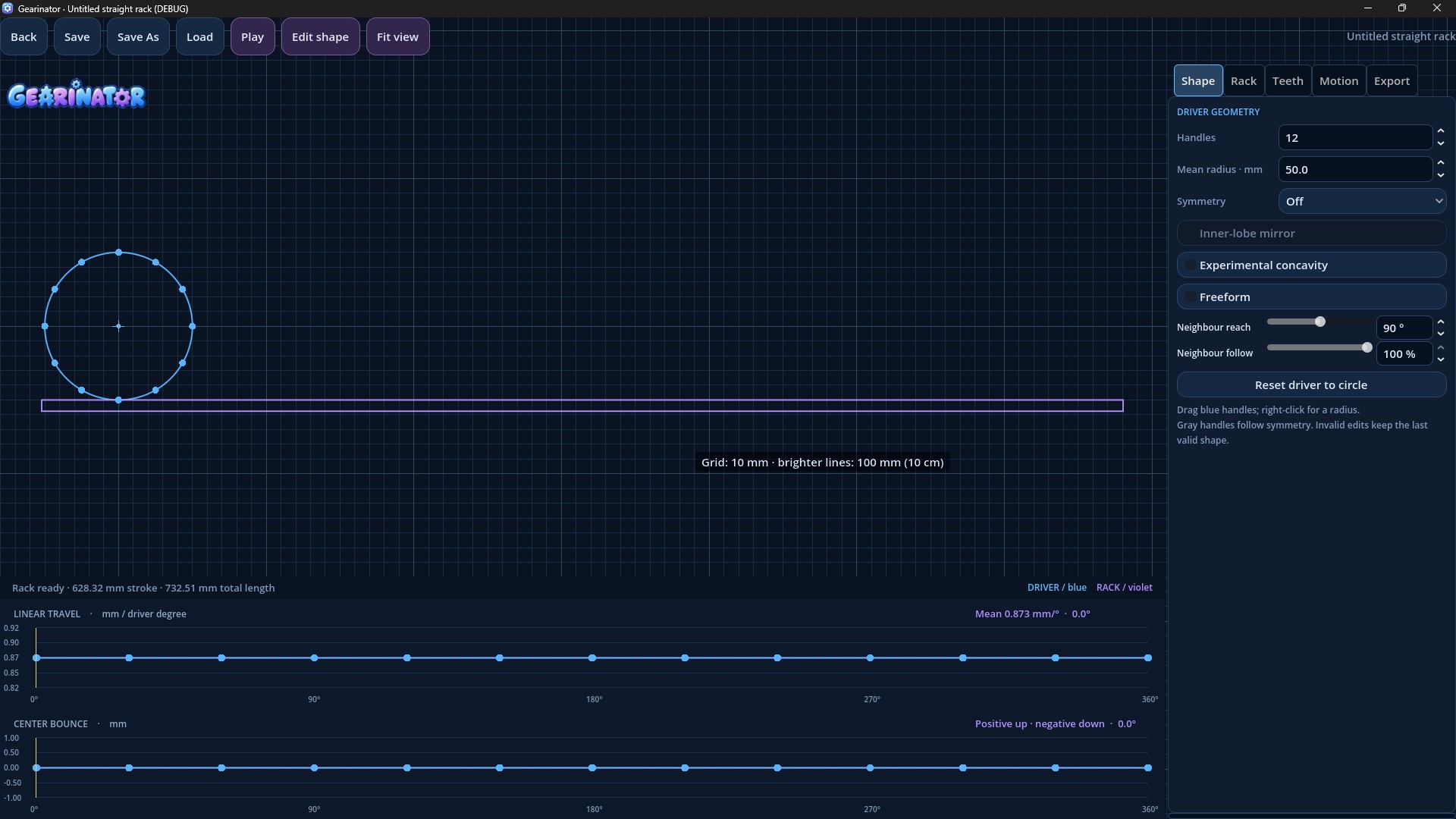
Task: Decrease the Handles value with down arrow
Action: (1441, 143)
